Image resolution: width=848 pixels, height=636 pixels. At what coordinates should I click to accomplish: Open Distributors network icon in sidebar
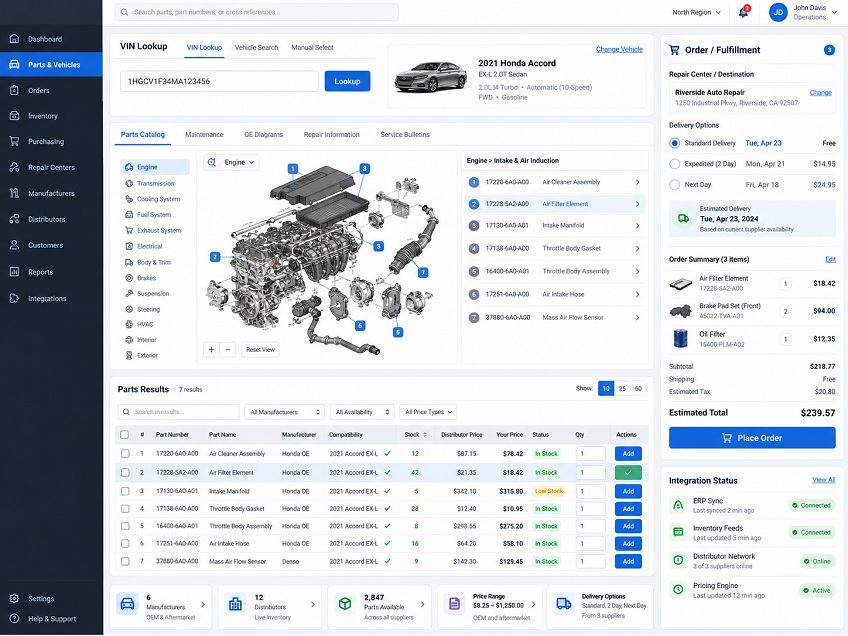[x=15, y=219]
